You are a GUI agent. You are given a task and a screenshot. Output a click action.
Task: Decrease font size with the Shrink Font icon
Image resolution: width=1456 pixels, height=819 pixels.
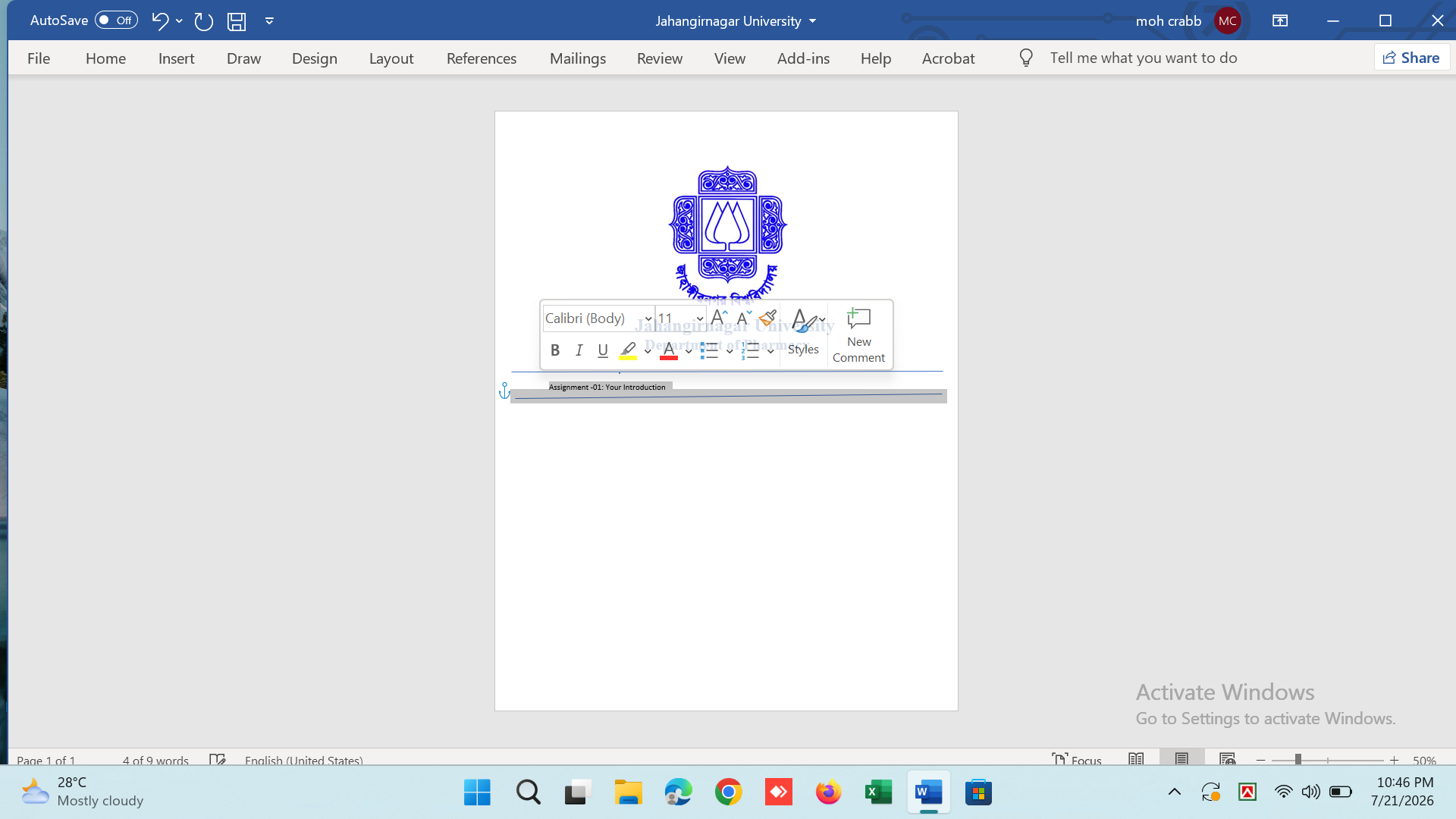tap(744, 318)
